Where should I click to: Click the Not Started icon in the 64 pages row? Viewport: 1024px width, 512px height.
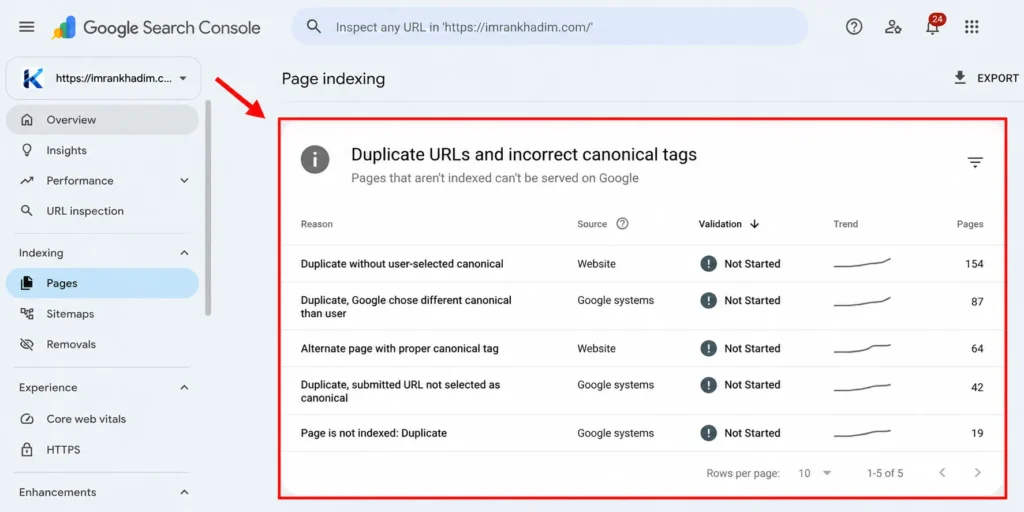(x=709, y=348)
